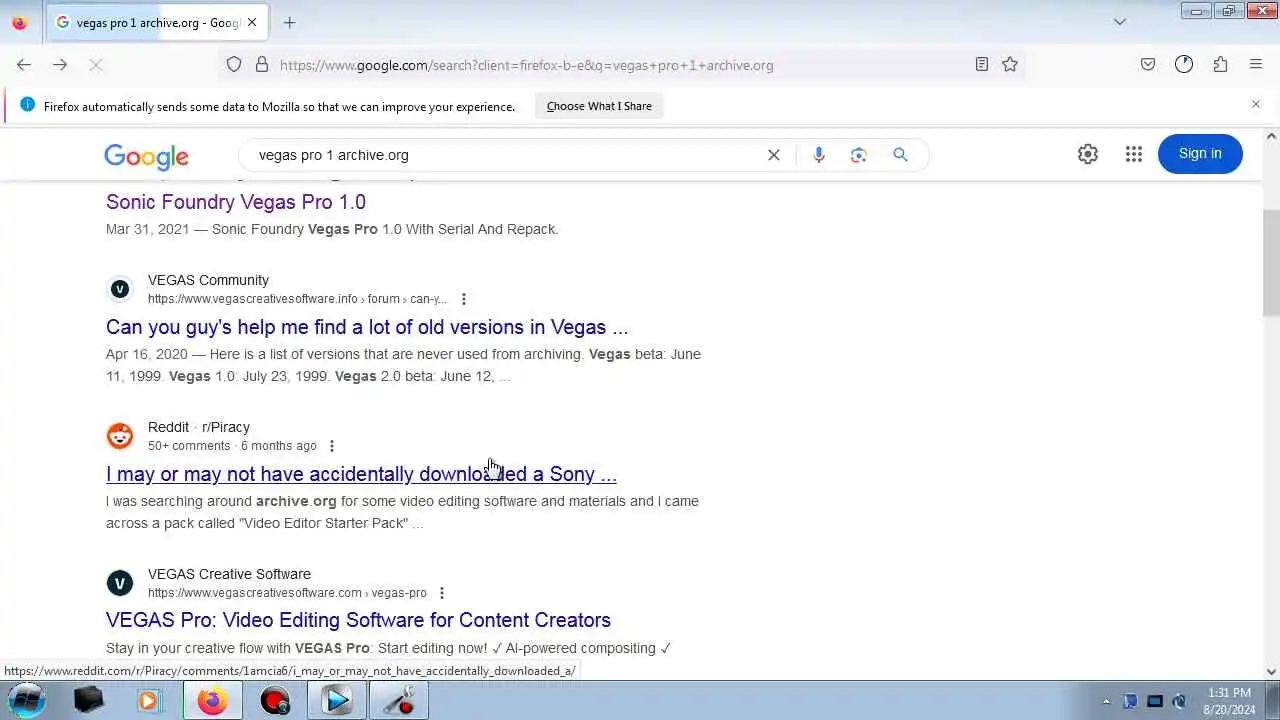Click the VEGAS Community site name
Screen dimensions: 1280x720
[208, 280]
